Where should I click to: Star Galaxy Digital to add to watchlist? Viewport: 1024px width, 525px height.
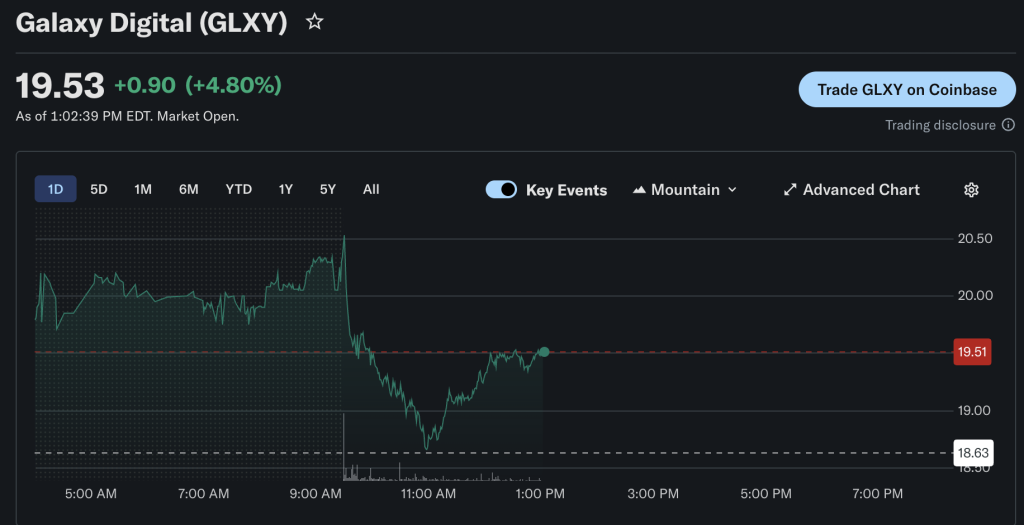tap(314, 22)
